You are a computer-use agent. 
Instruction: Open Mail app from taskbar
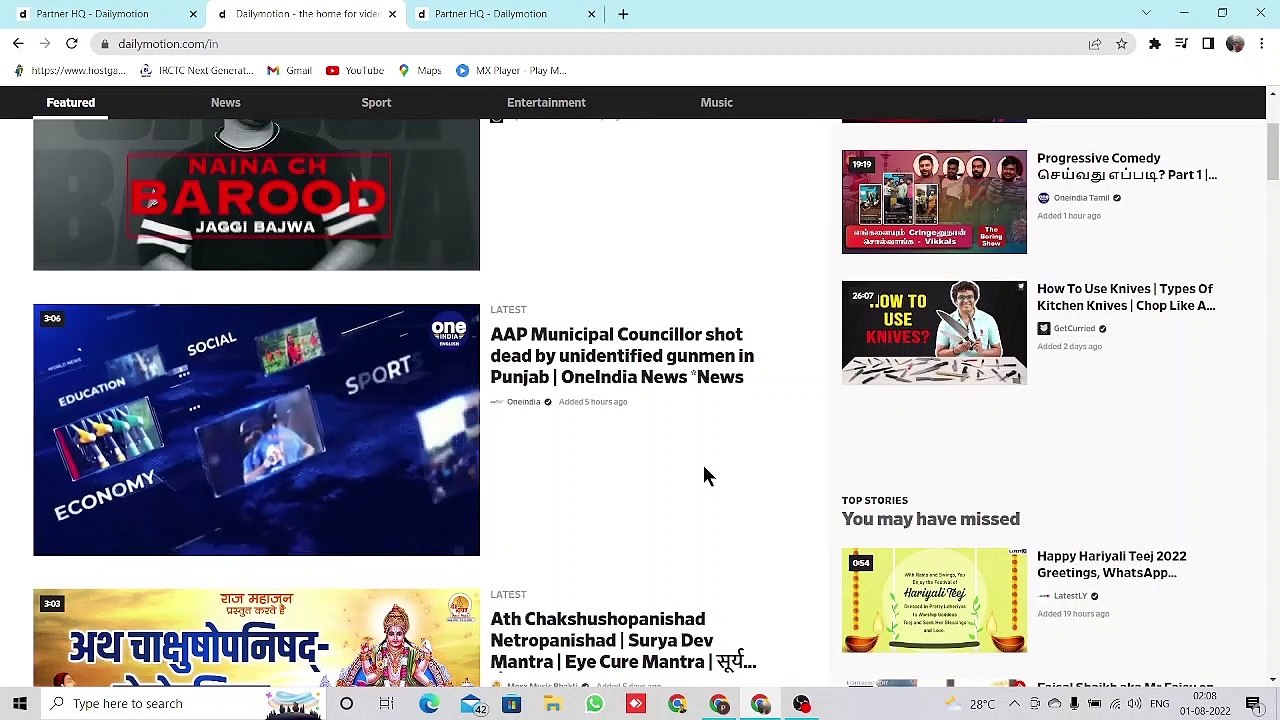471,704
